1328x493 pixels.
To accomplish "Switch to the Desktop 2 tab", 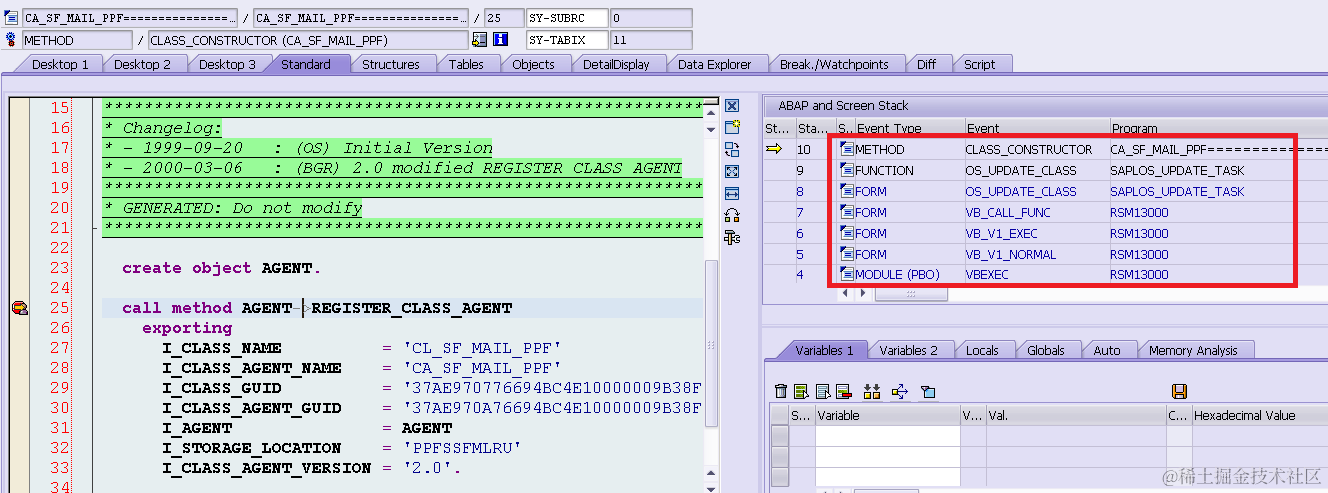I will pos(142,64).
